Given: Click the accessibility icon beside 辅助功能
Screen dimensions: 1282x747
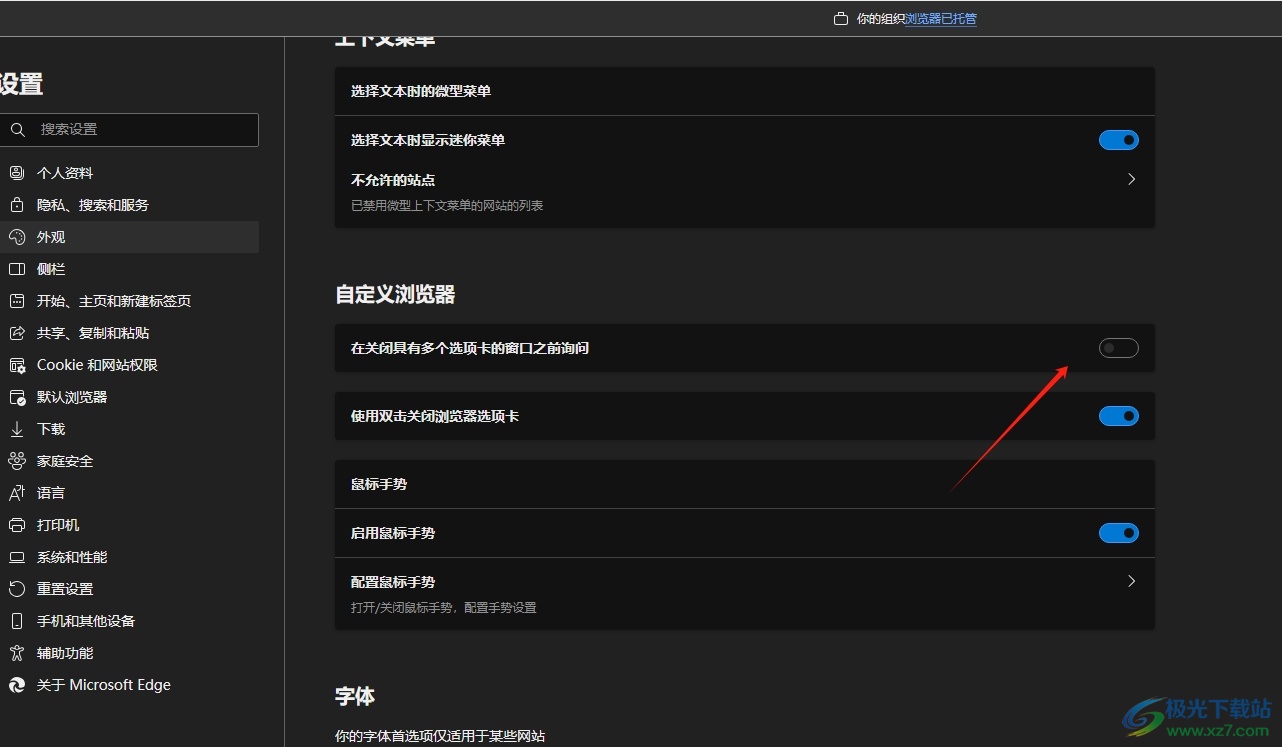Looking at the screenshot, I should 17,653.
